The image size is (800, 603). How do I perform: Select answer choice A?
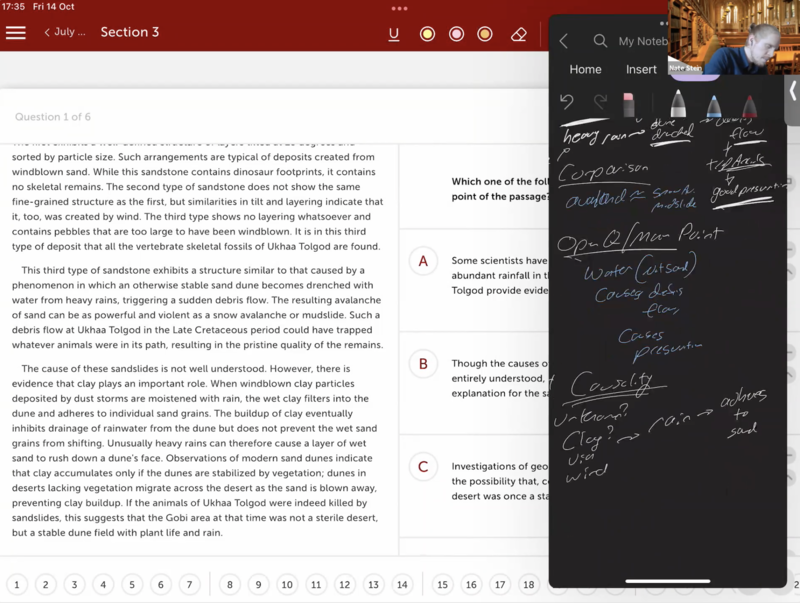point(423,261)
